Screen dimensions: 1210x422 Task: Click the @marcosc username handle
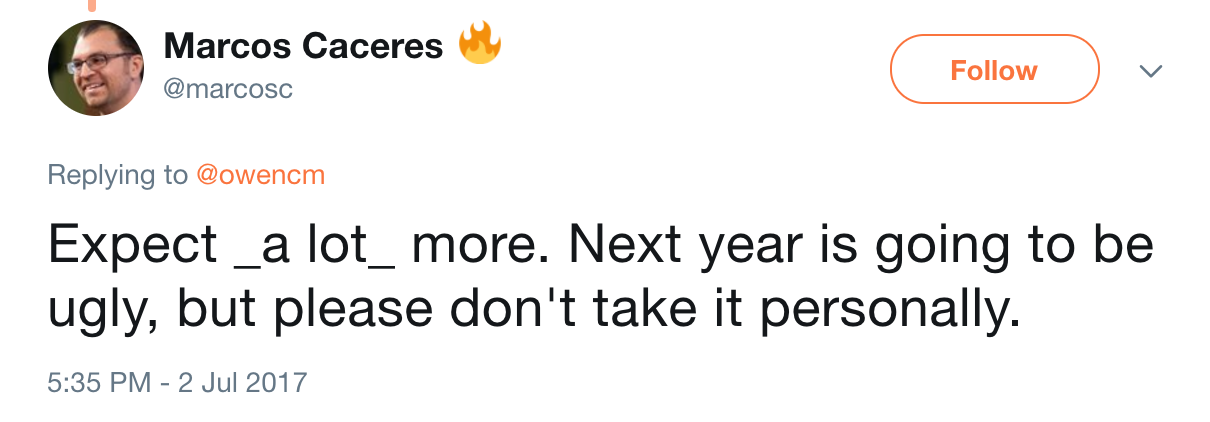pos(228,89)
